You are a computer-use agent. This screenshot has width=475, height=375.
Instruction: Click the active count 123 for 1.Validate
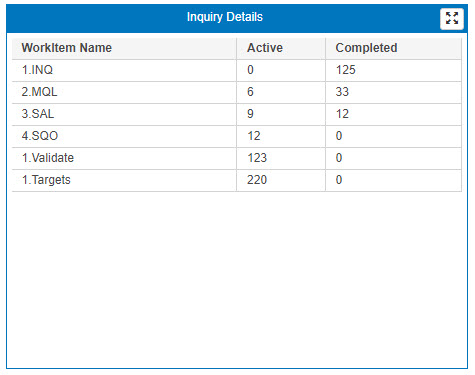[257, 158]
